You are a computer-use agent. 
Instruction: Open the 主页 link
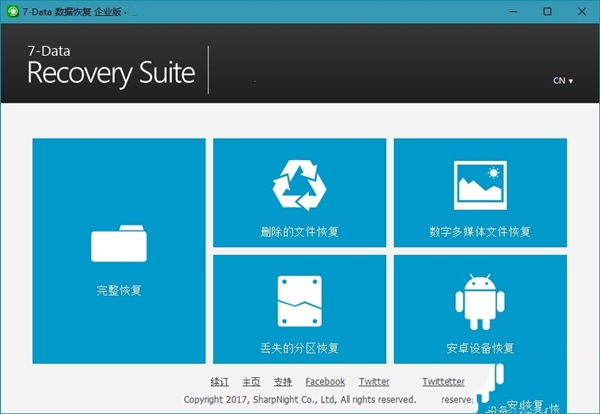pyautogui.click(x=251, y=381)
